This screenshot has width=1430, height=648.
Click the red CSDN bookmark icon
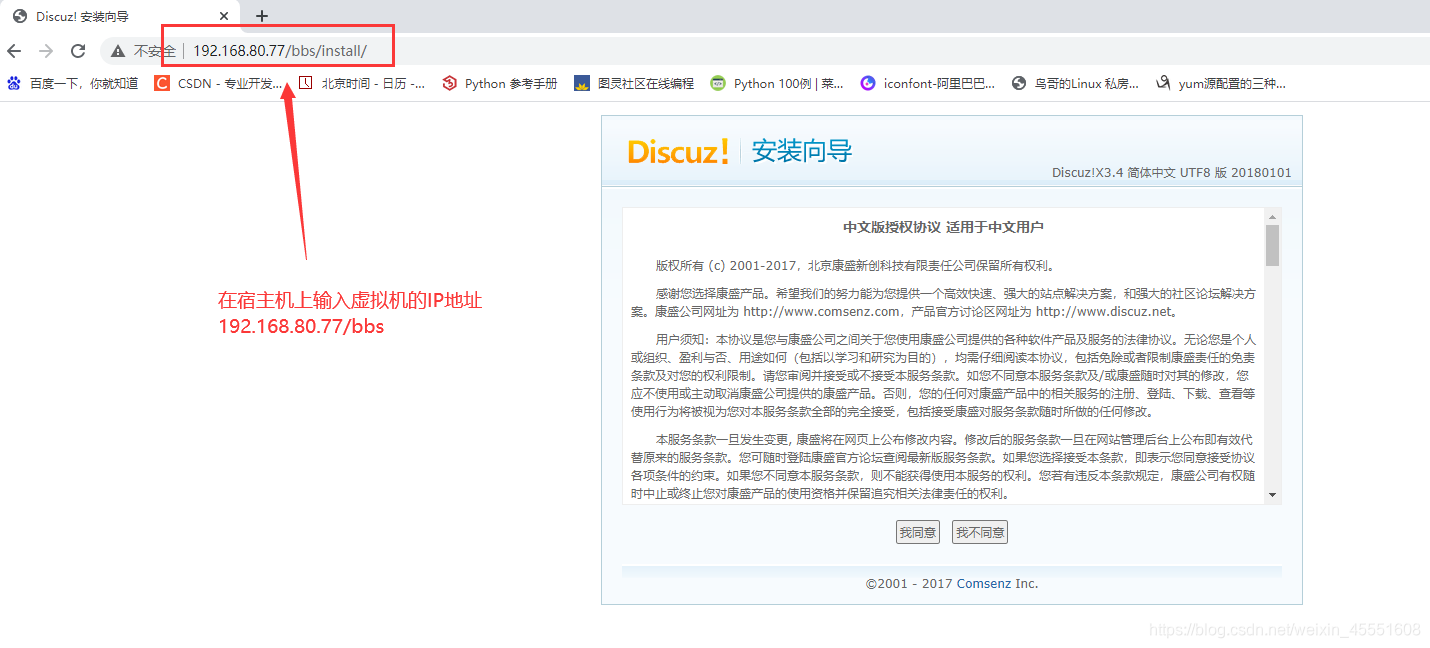point(162,84)
